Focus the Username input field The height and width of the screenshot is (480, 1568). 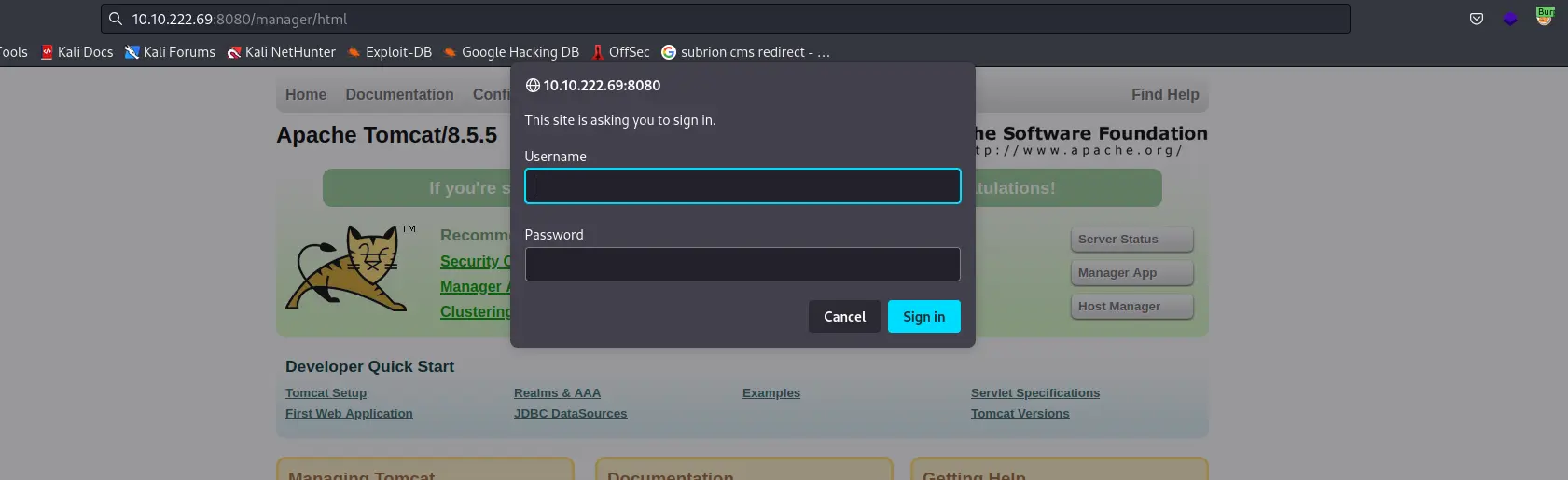[742, 185]
